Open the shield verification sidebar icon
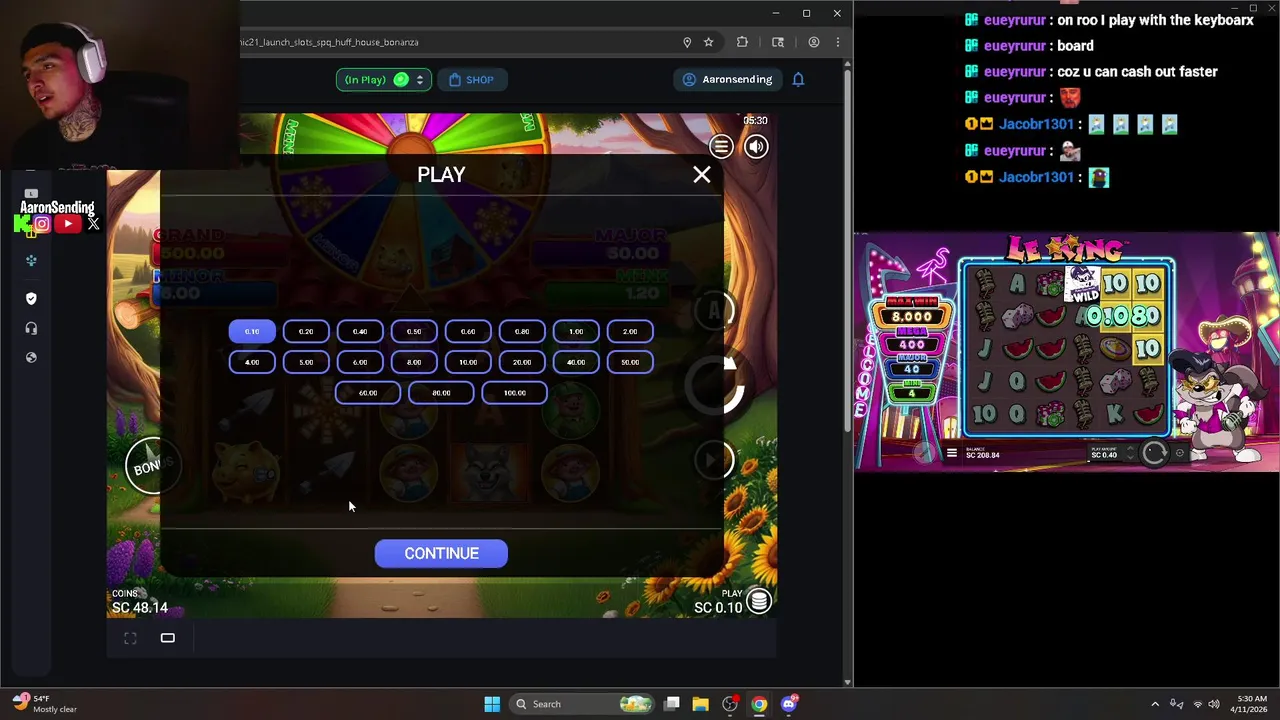This screenshot has width=1280, height=720. tap(31, 298)
